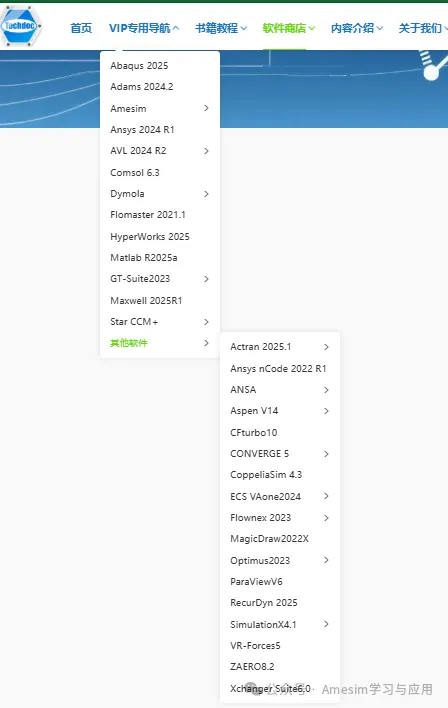Click the CoppeliaSim 4.3 entry

click(x=266, y=475)
